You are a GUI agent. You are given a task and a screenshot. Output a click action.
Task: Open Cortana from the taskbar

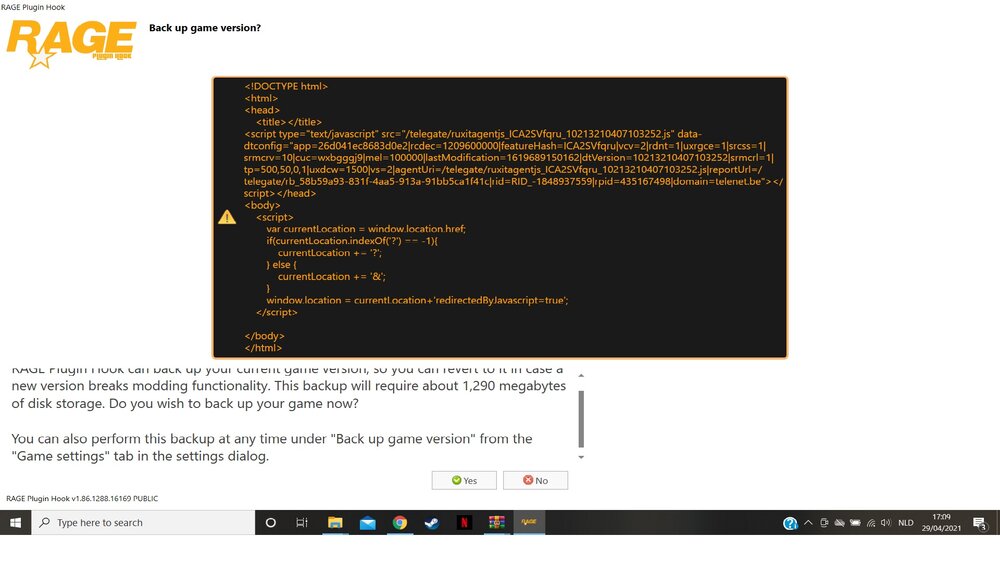pyautogui.click(x=270, y=522)
